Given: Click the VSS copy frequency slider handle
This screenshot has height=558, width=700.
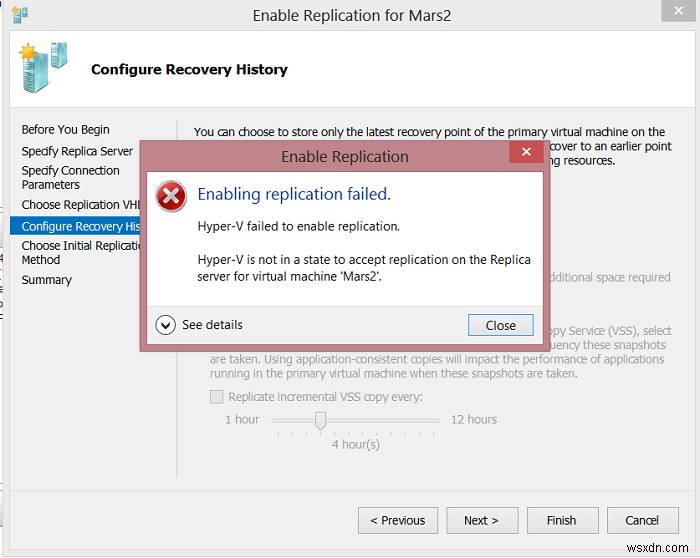Looking at the screenshot, I should 320,420.
